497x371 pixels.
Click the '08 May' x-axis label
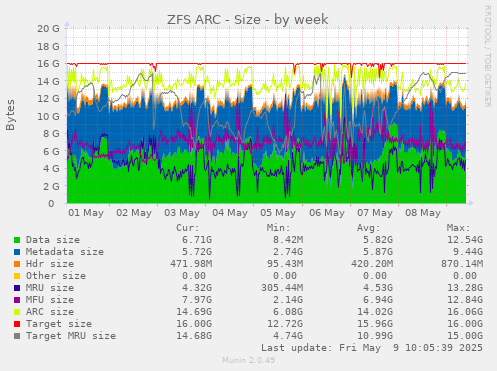[423, 213]
